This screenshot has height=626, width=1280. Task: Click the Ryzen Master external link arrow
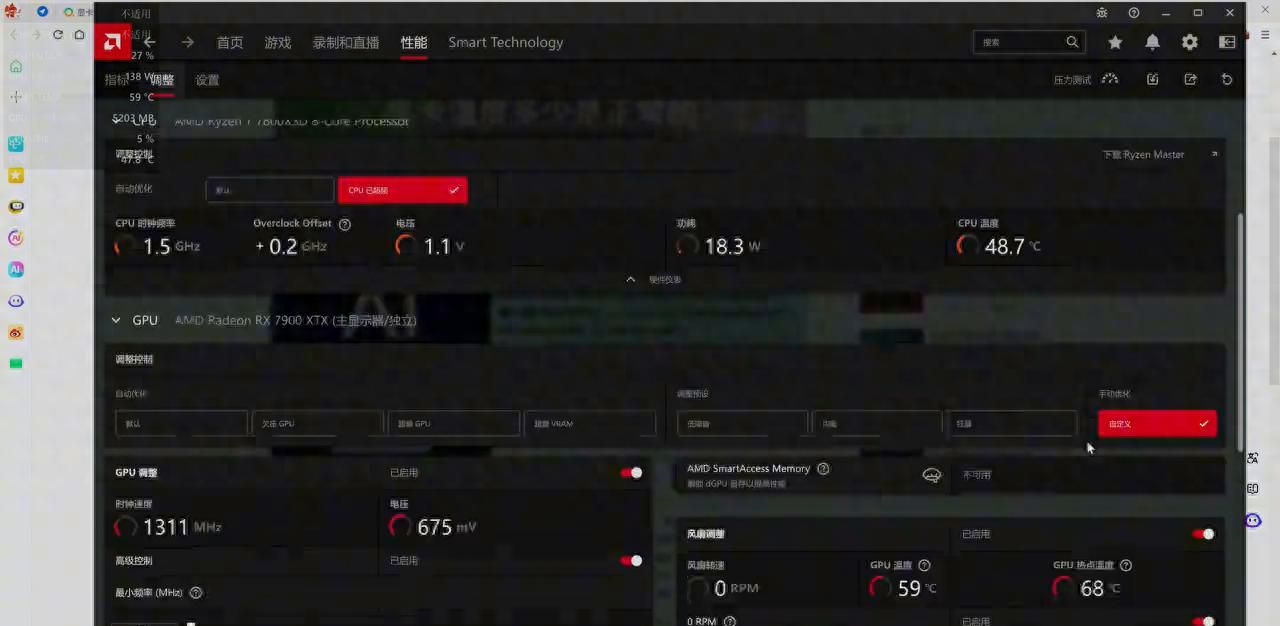click(x=1215, y=154)
